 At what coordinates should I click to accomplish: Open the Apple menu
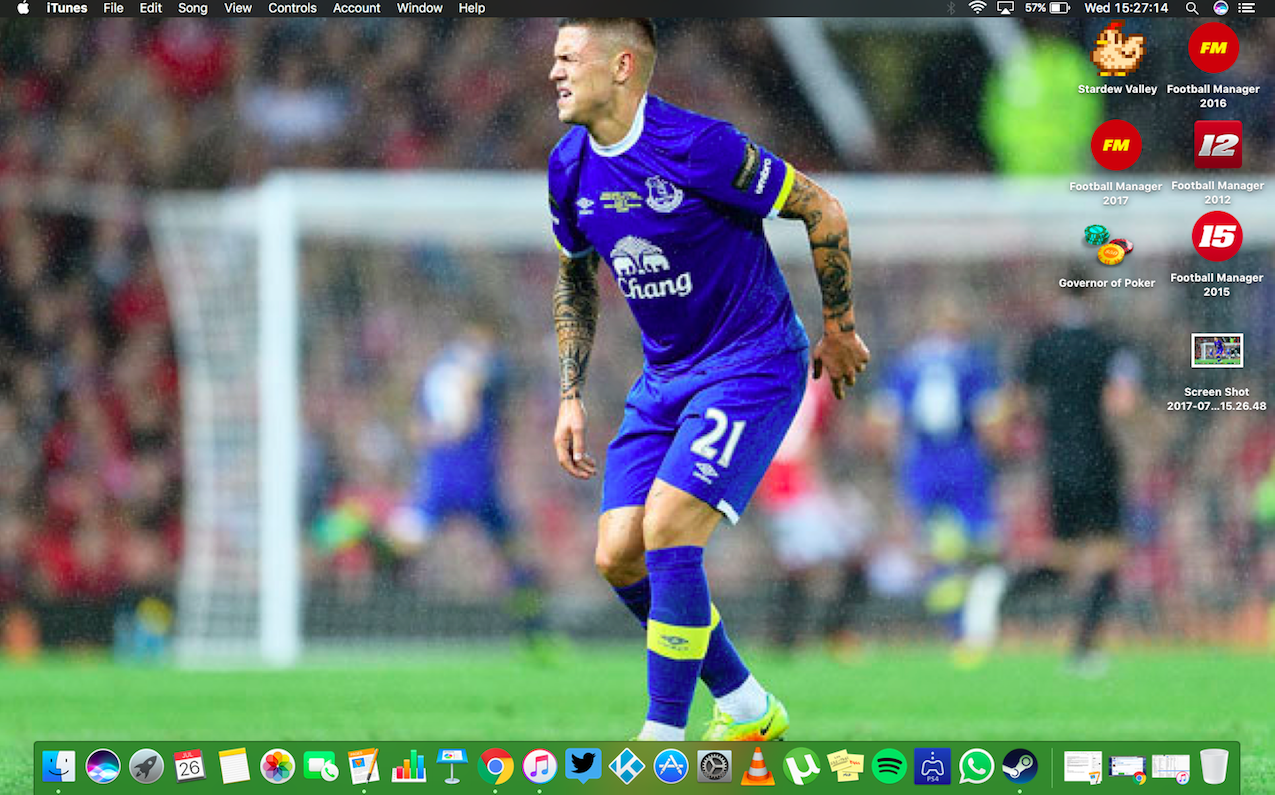coord(23,8)
